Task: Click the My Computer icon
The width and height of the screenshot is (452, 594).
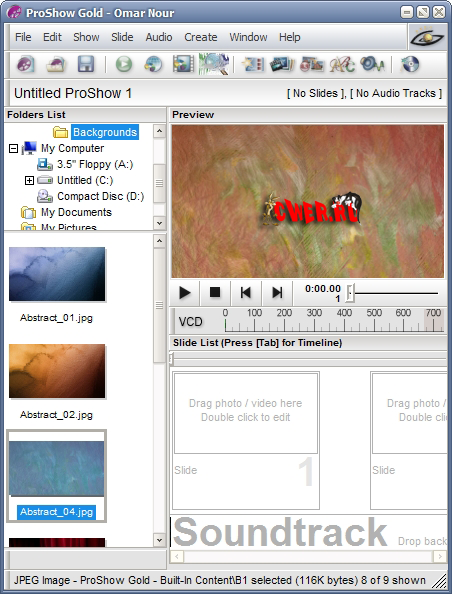Action: click(x=29, y=148)
